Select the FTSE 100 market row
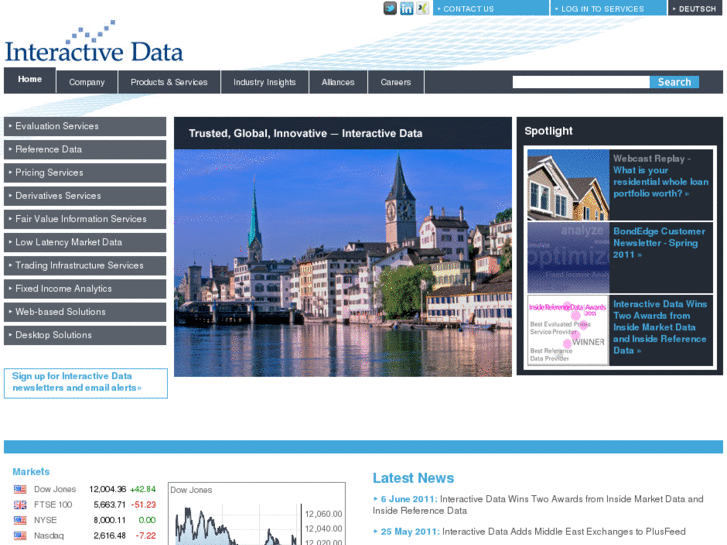727x545 pixels. pos(84,505)
